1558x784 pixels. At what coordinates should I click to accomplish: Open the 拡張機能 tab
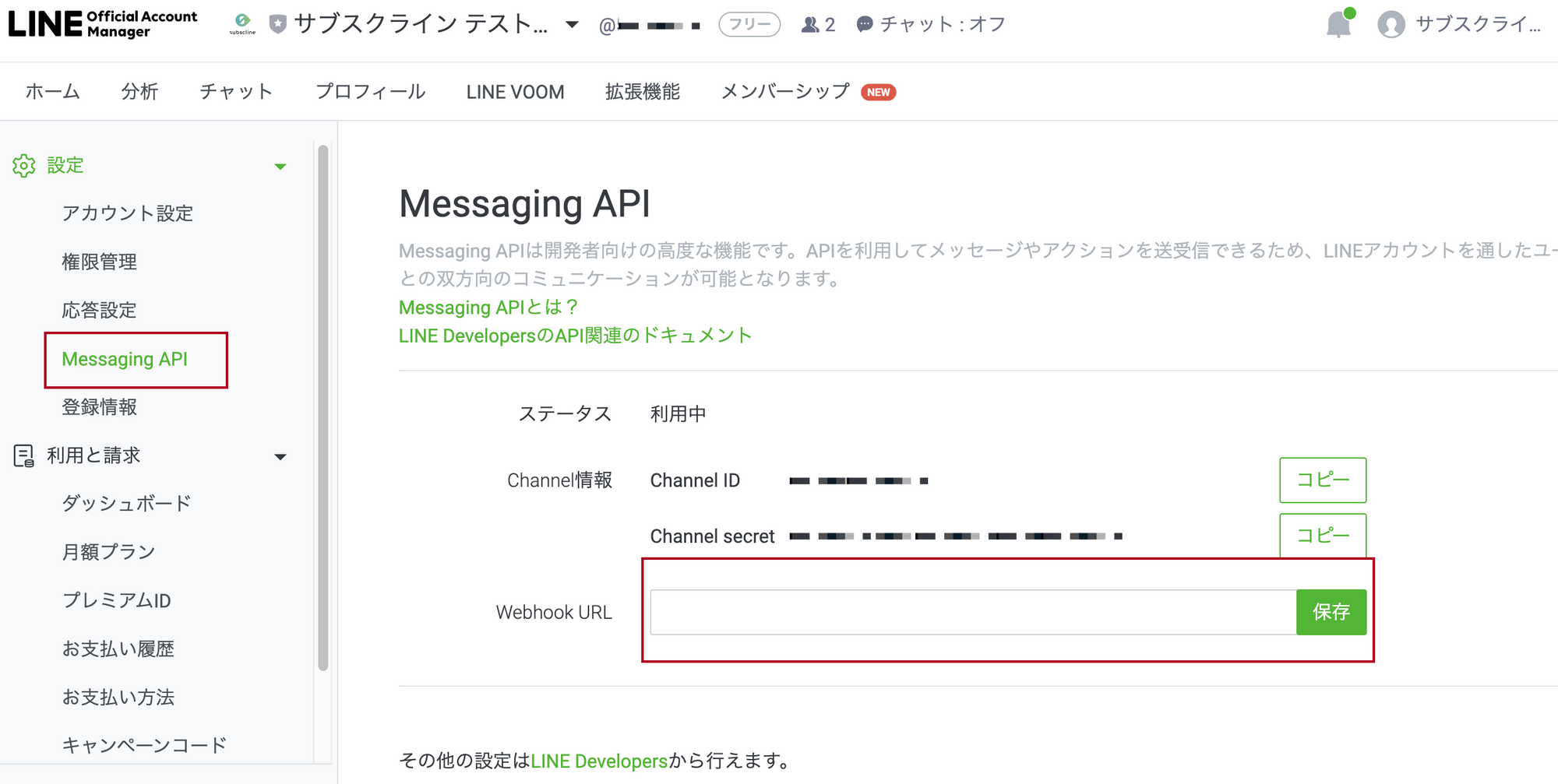point(643,92)
